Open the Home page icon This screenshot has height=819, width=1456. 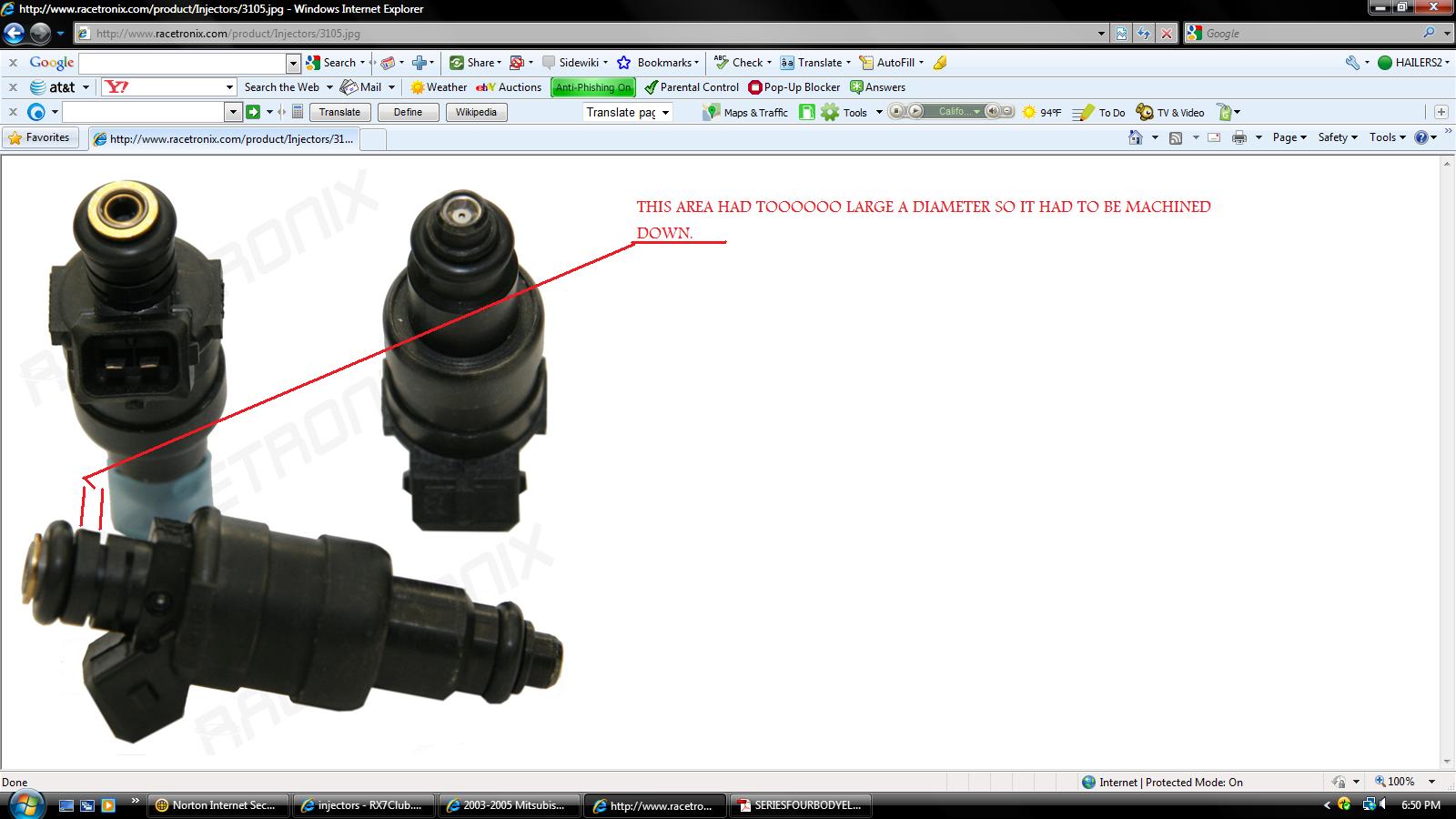[1136, 137]
